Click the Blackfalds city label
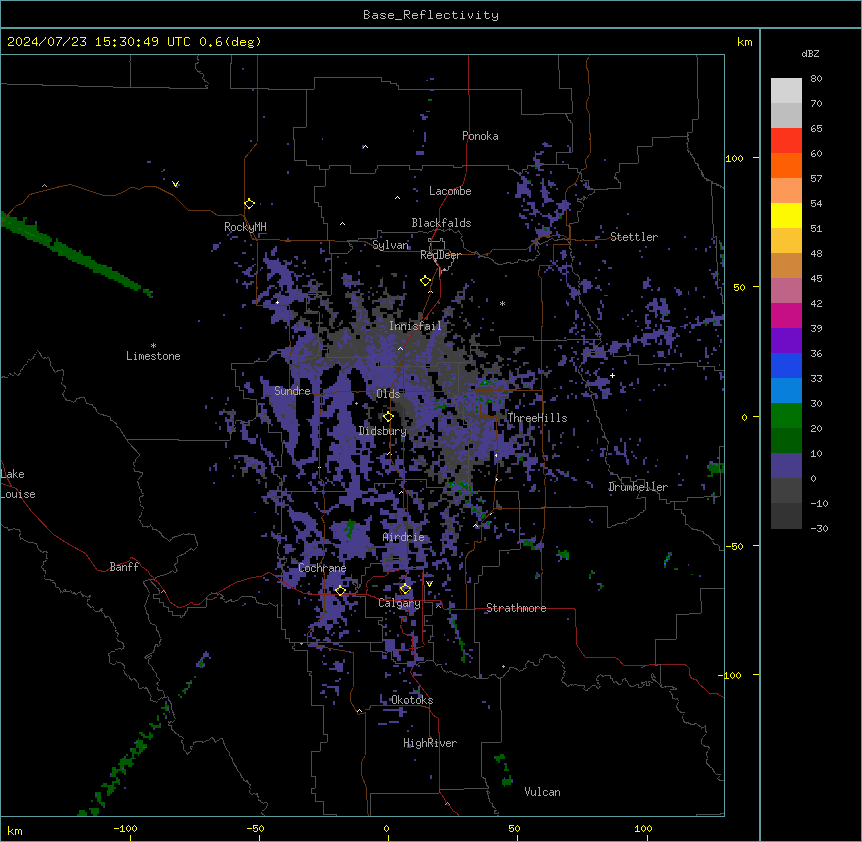Screen dimensions: 862x842 pyautogui.click(x=441, y=223)
